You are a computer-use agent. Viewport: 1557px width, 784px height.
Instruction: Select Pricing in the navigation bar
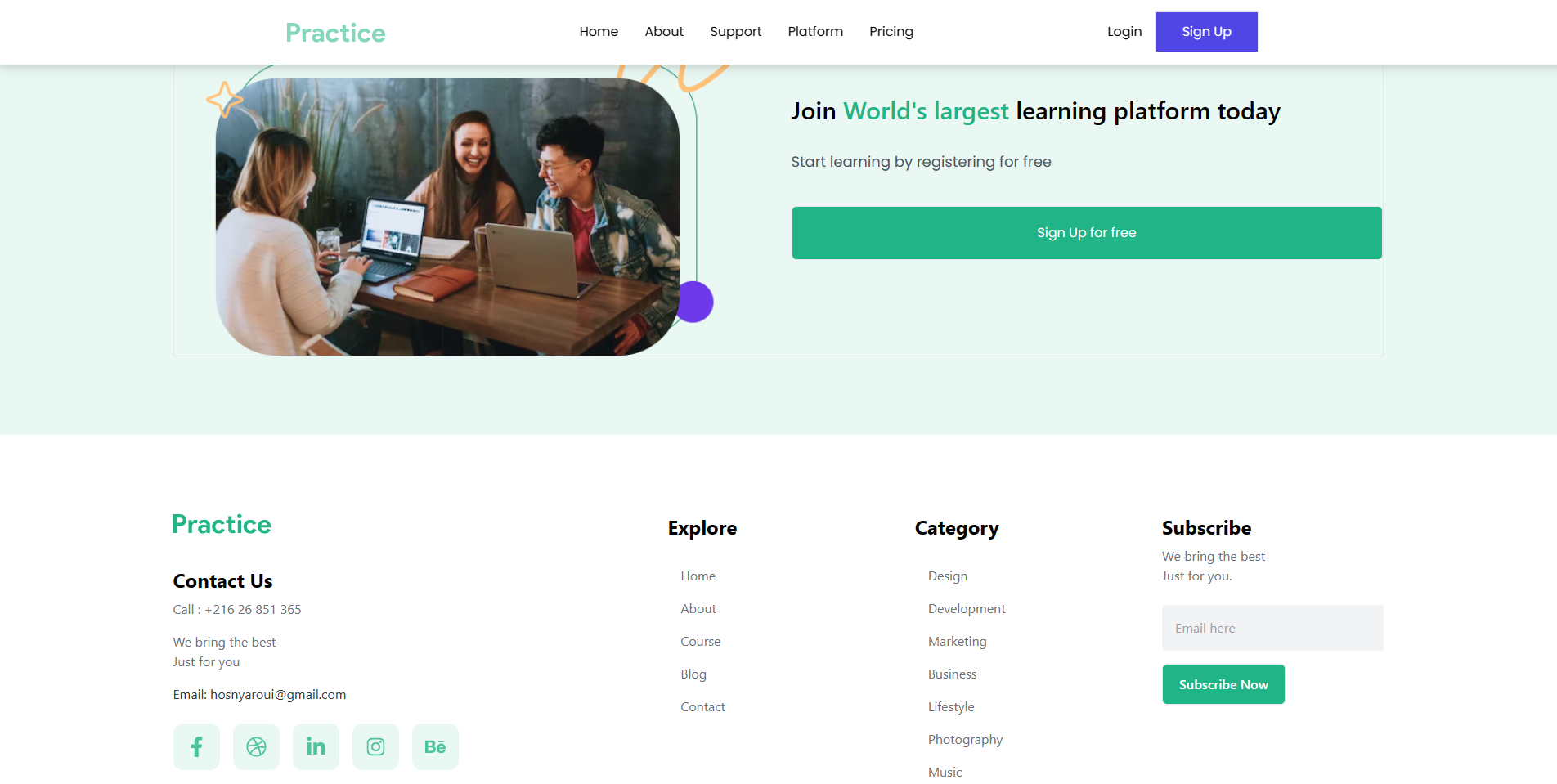(x=891, y=31)
